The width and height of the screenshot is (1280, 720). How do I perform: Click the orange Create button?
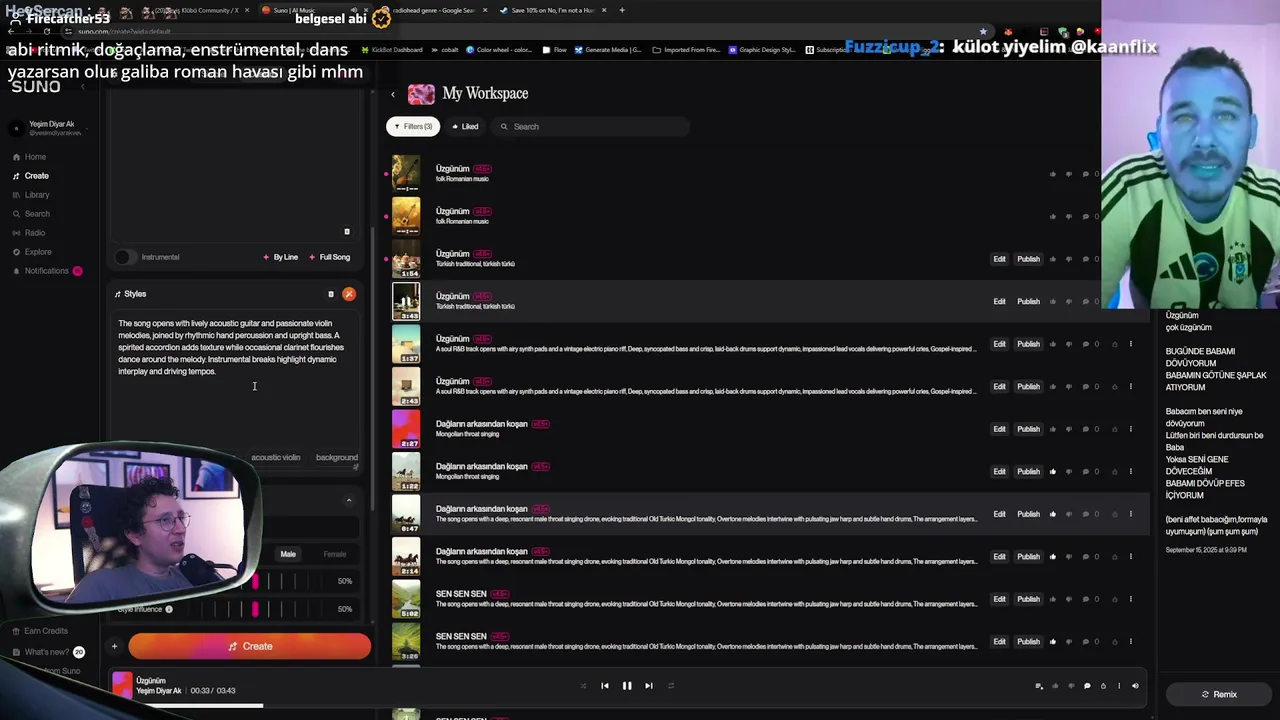click(249, 646)
